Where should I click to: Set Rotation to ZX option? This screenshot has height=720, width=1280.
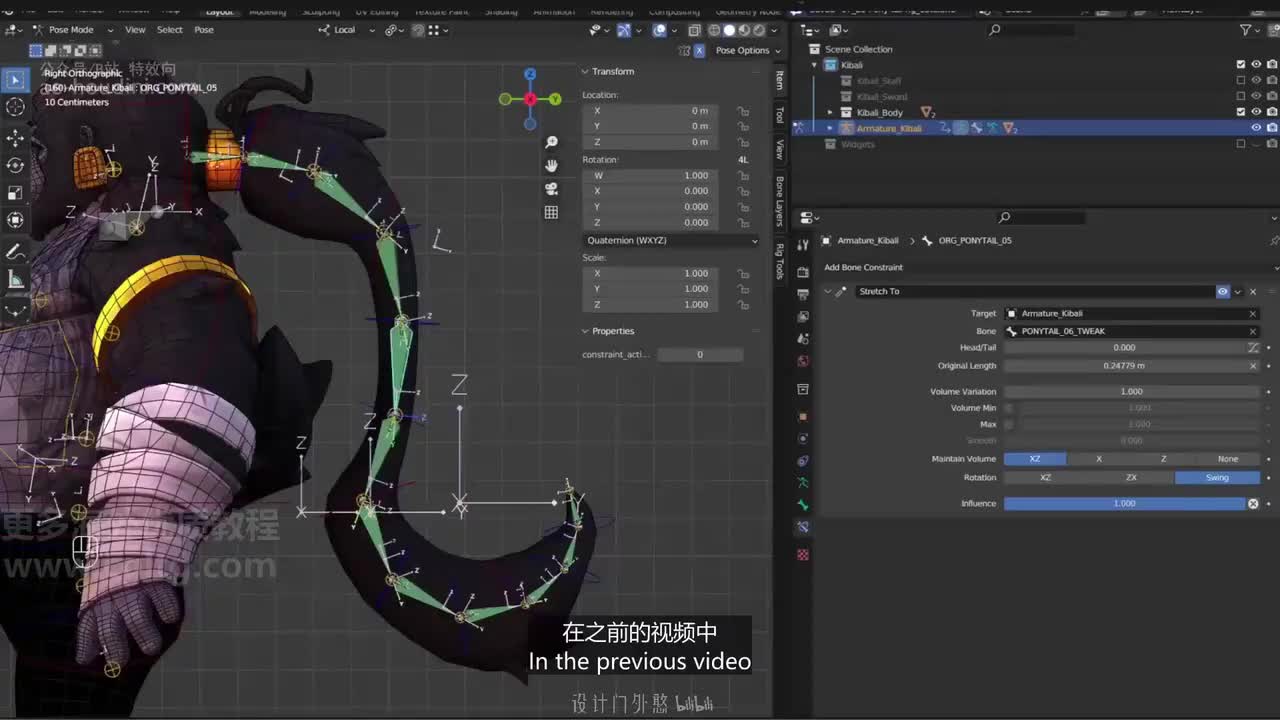point(1131,477)
